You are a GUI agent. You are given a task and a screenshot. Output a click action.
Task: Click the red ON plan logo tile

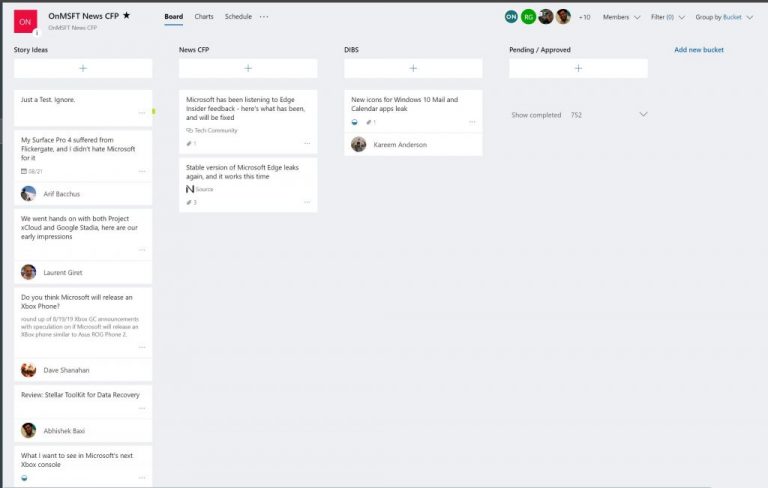click(25, 22)
